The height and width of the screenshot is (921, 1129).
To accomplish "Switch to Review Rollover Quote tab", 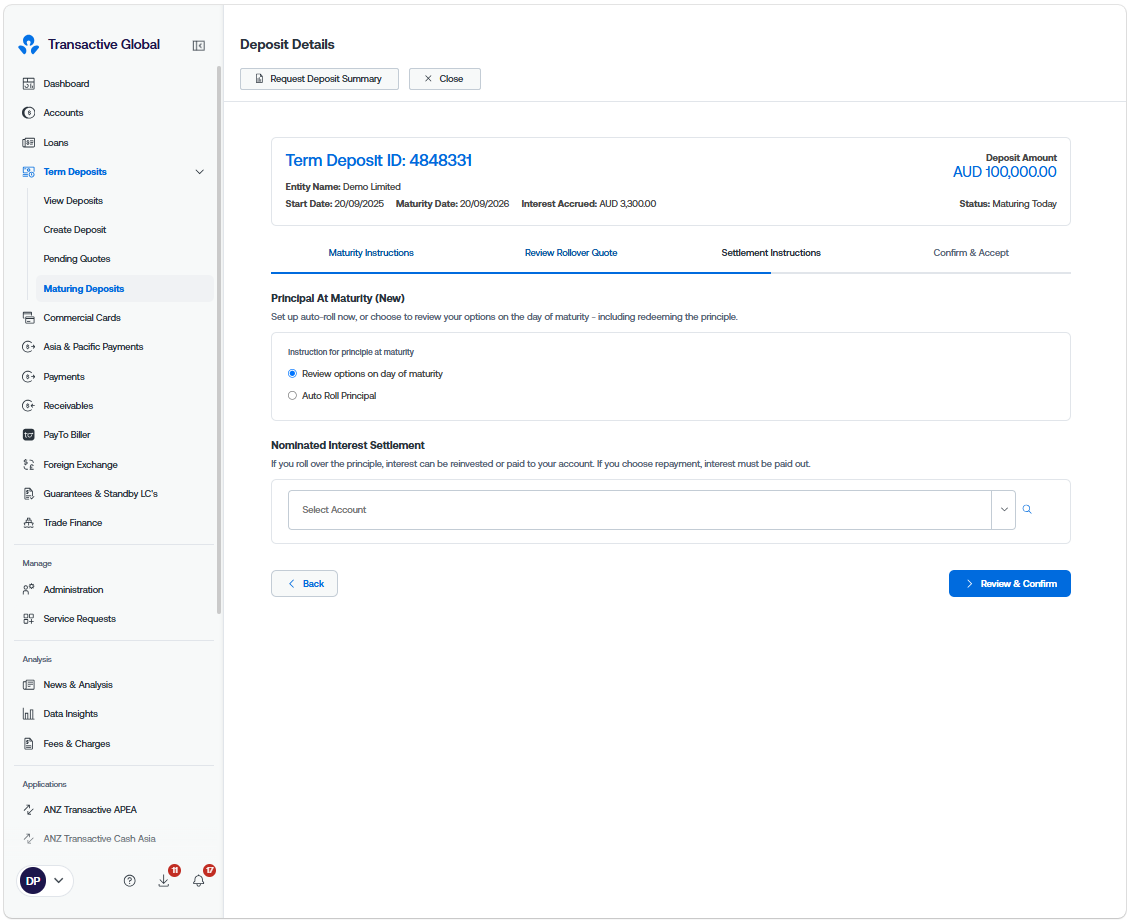I will (571, 253).
